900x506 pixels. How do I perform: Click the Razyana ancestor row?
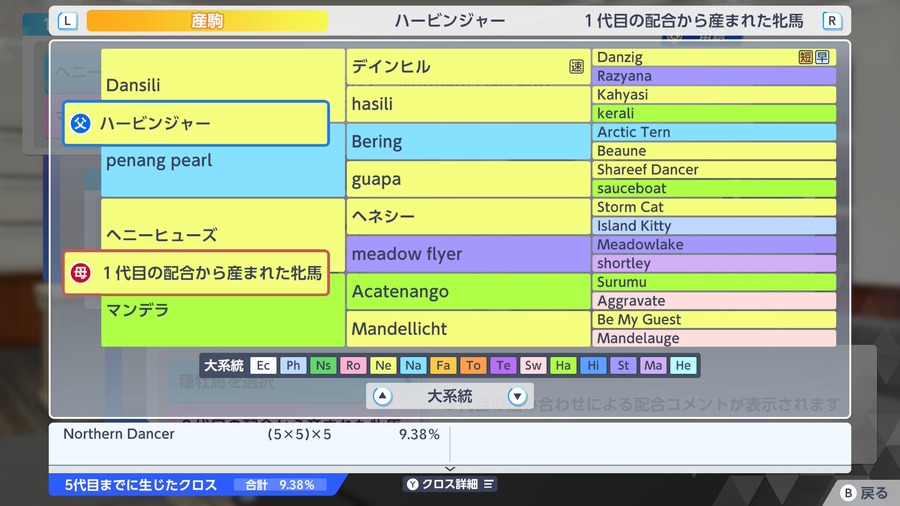tap(714, 76)
